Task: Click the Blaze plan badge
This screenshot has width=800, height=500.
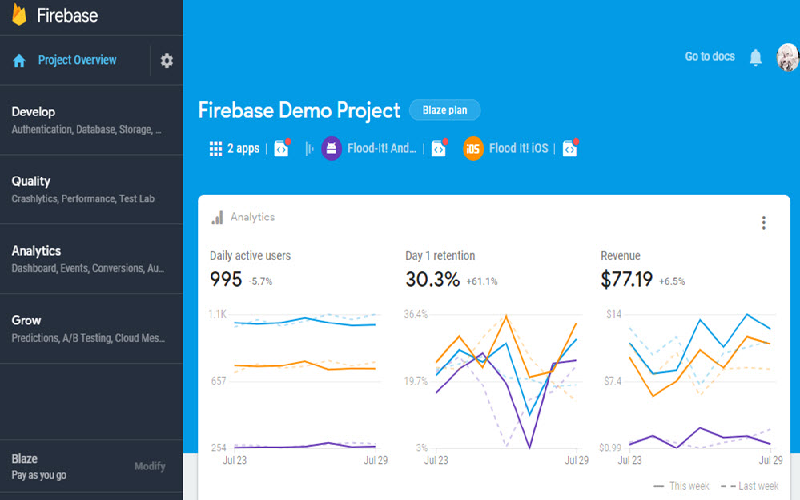Action: click(x=444, y=110)
